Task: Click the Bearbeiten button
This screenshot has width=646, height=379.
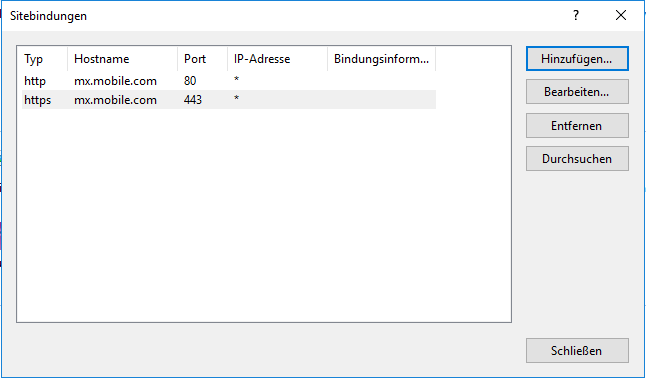Action: [x=577, y=92]
